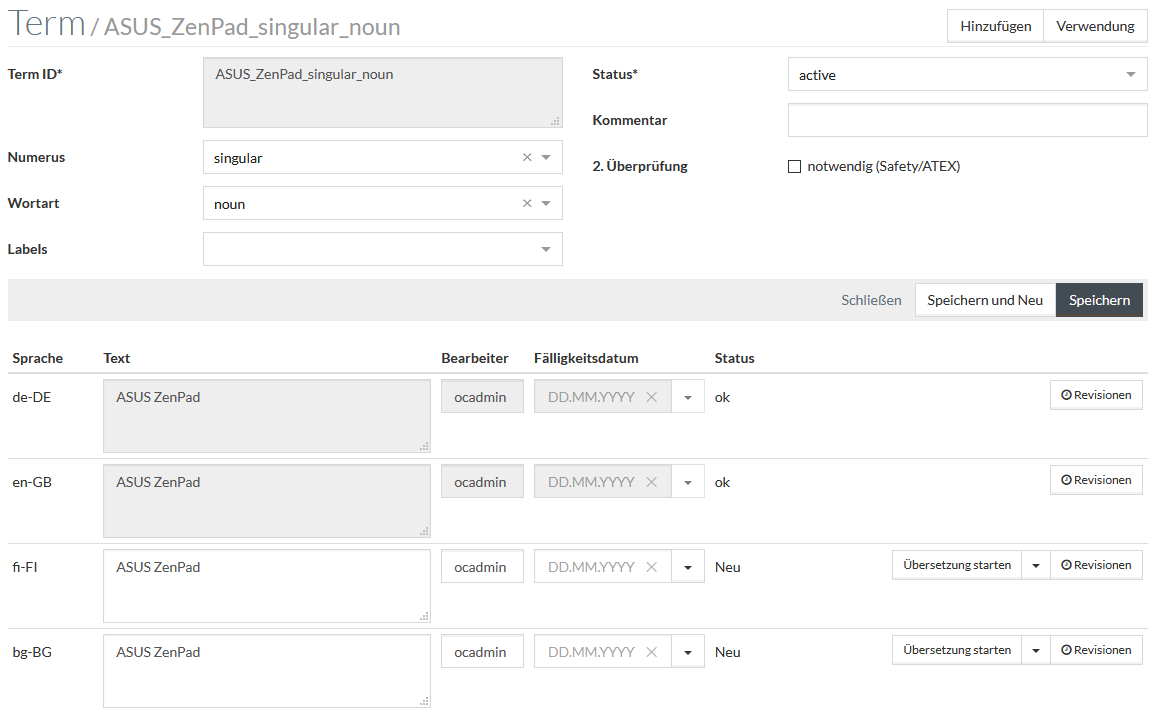Click the Bearbeiter column header
The width and height of the screenshot is (1155, 713).
point(474,359)
